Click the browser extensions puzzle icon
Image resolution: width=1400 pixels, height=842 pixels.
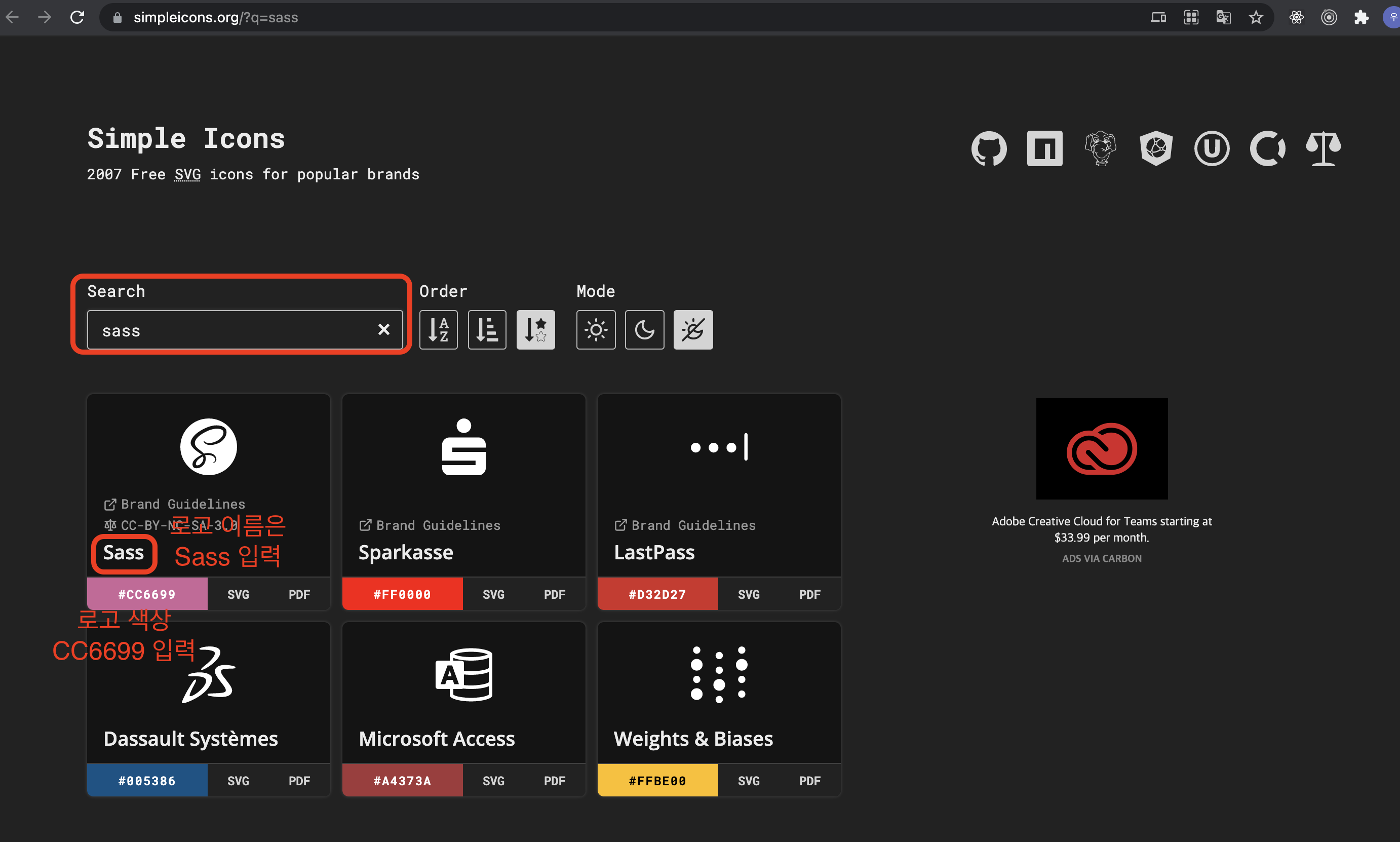[x=1362, y=18]
